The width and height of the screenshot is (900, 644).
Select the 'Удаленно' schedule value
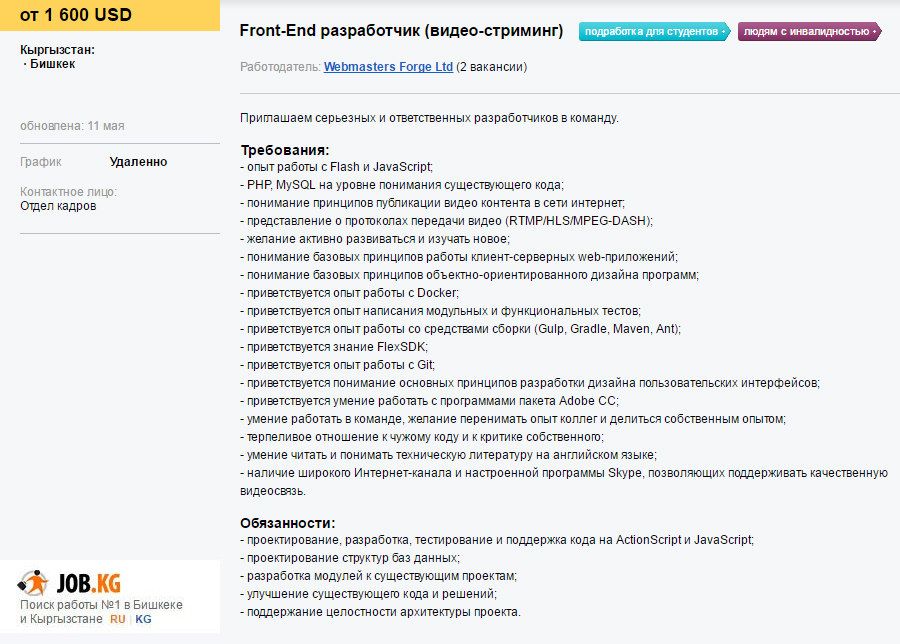point(138,162)
